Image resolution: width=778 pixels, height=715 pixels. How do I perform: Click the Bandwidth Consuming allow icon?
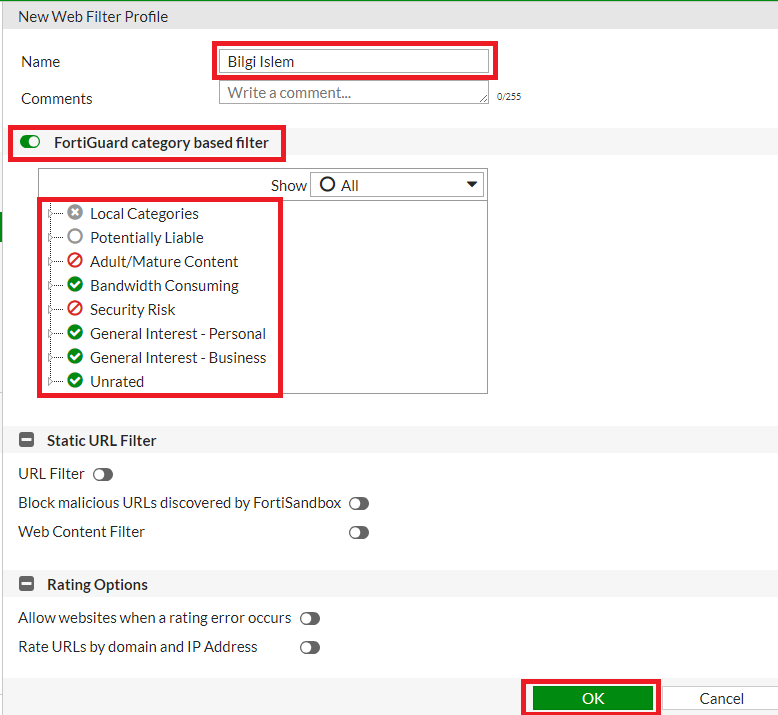pos(75,285)
